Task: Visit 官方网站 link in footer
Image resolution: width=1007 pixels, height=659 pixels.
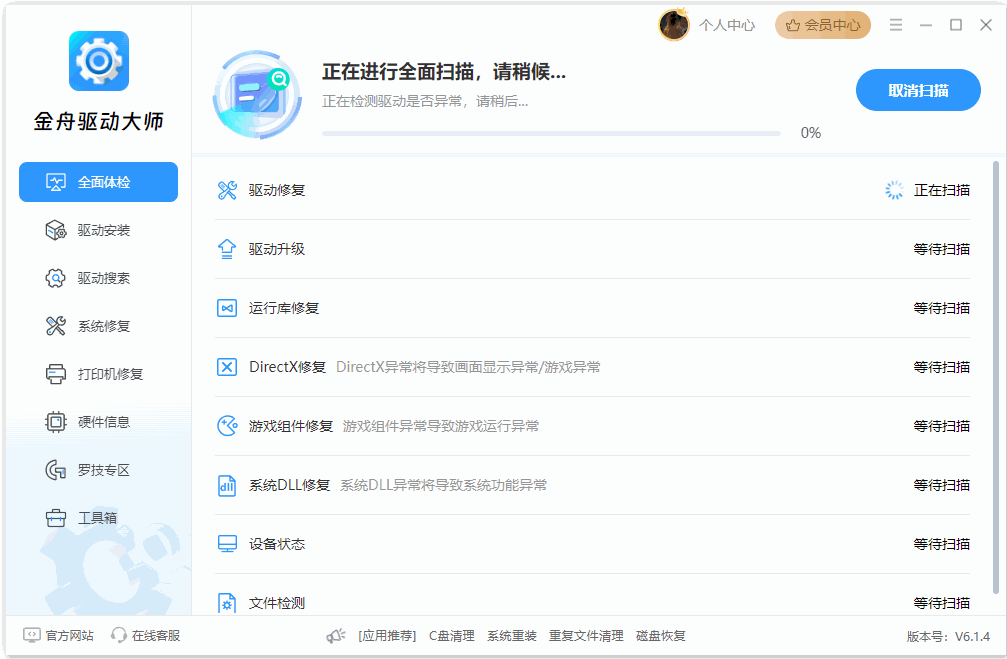Action: tap(59, 635)
